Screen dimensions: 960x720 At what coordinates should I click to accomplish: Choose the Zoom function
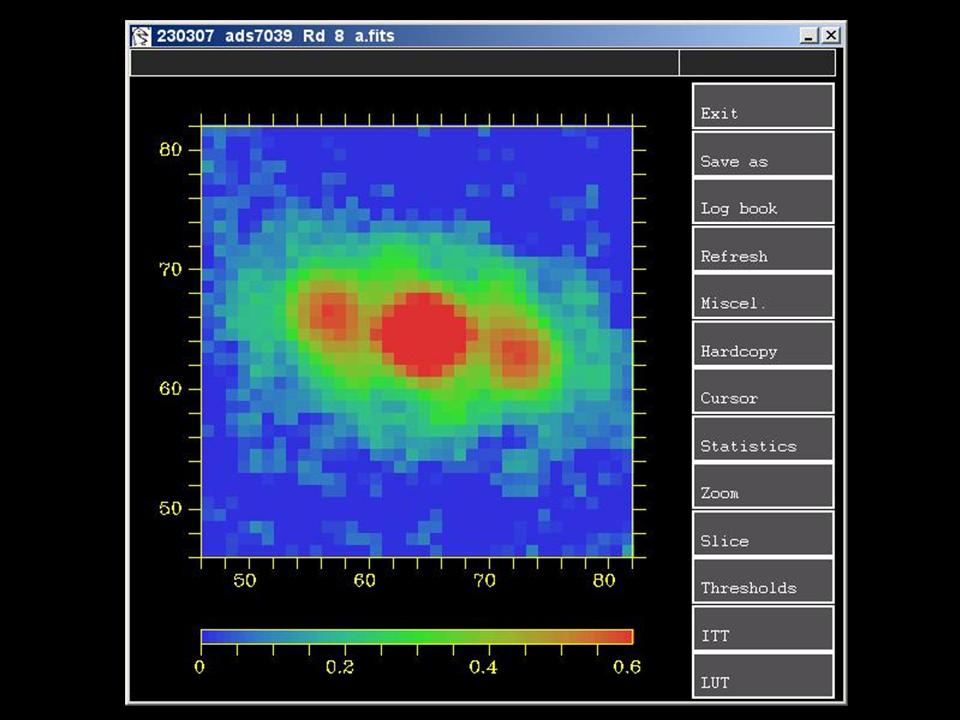[762, 486]
